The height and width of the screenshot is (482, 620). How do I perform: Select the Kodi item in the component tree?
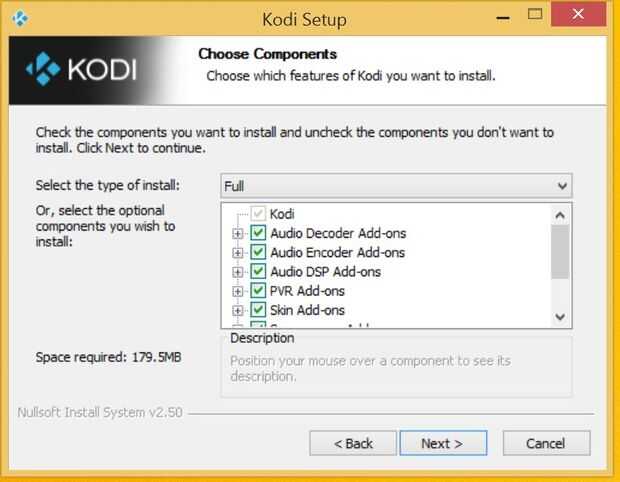pos(282,214)
